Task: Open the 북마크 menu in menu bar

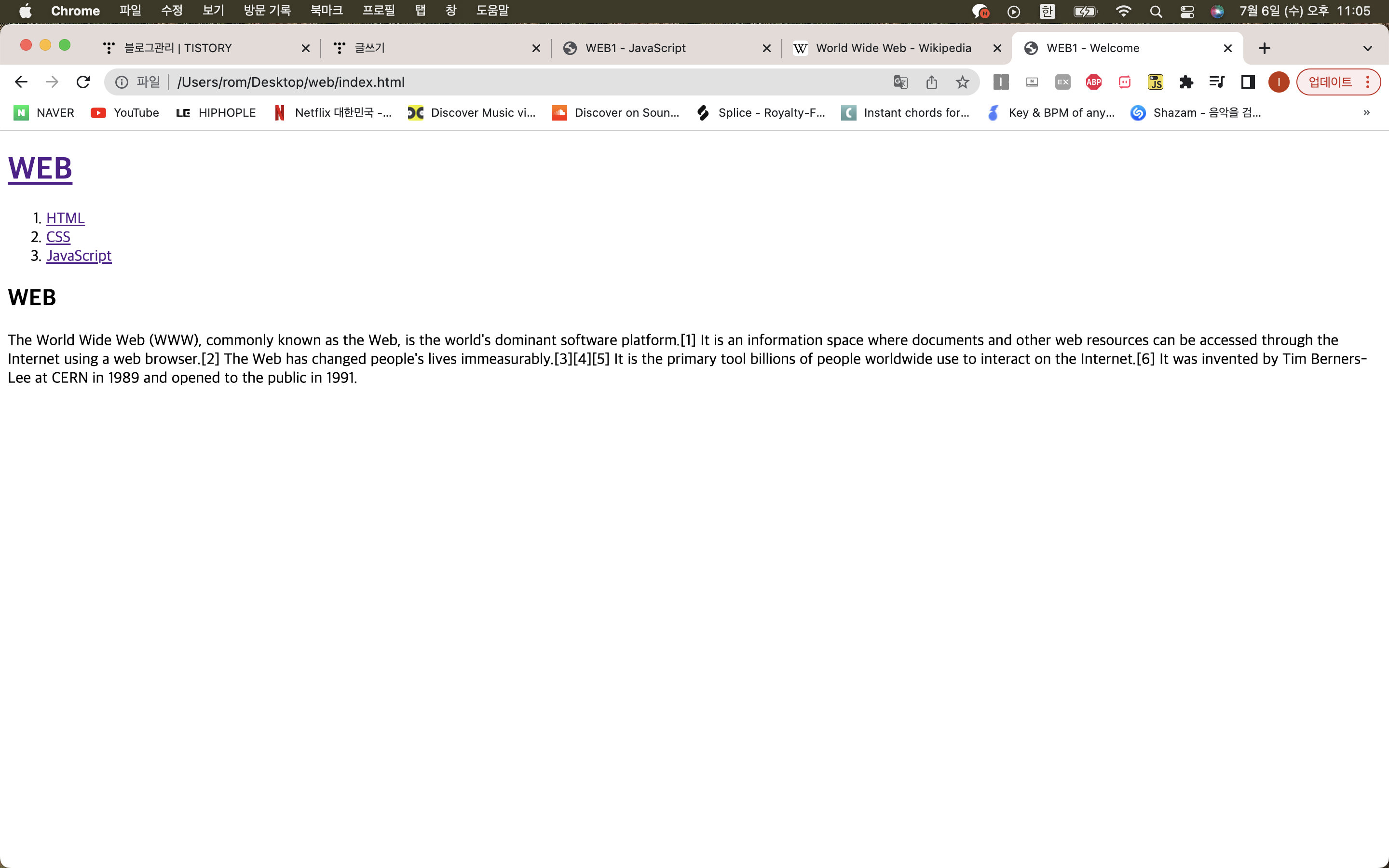Action: 326,10
